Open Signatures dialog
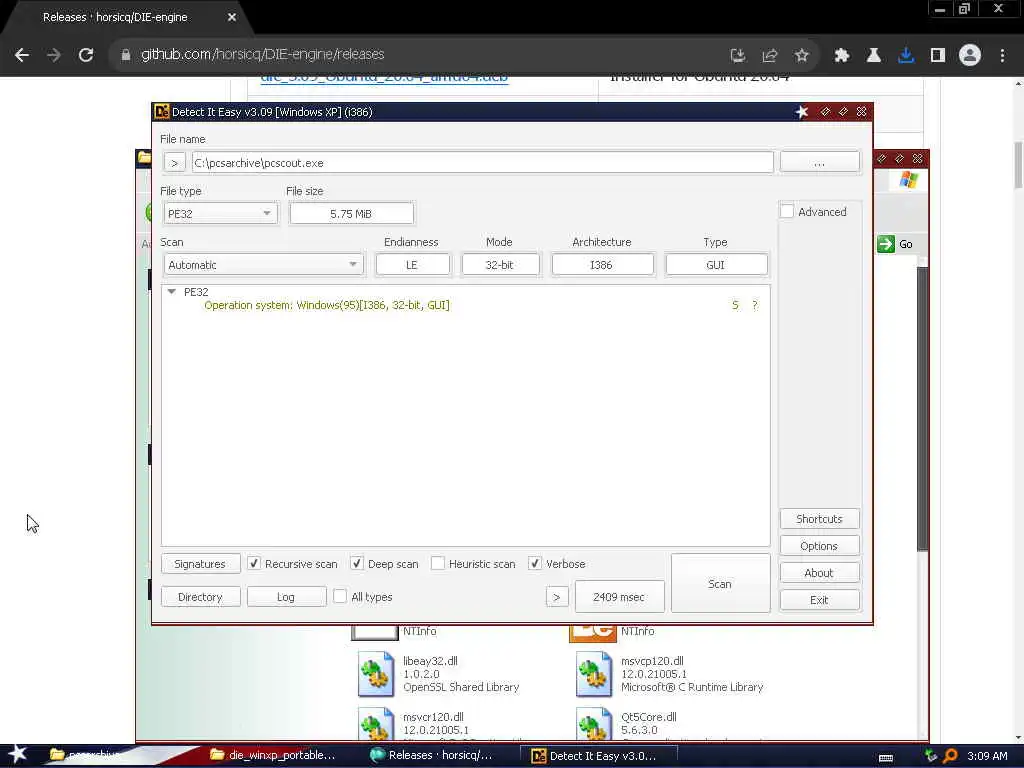 (x=200, y=564)
